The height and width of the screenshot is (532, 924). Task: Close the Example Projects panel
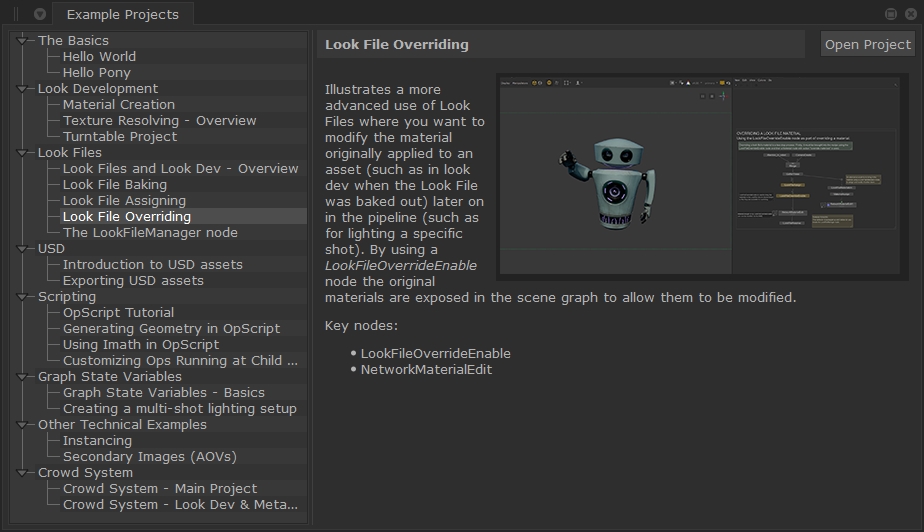910,14
